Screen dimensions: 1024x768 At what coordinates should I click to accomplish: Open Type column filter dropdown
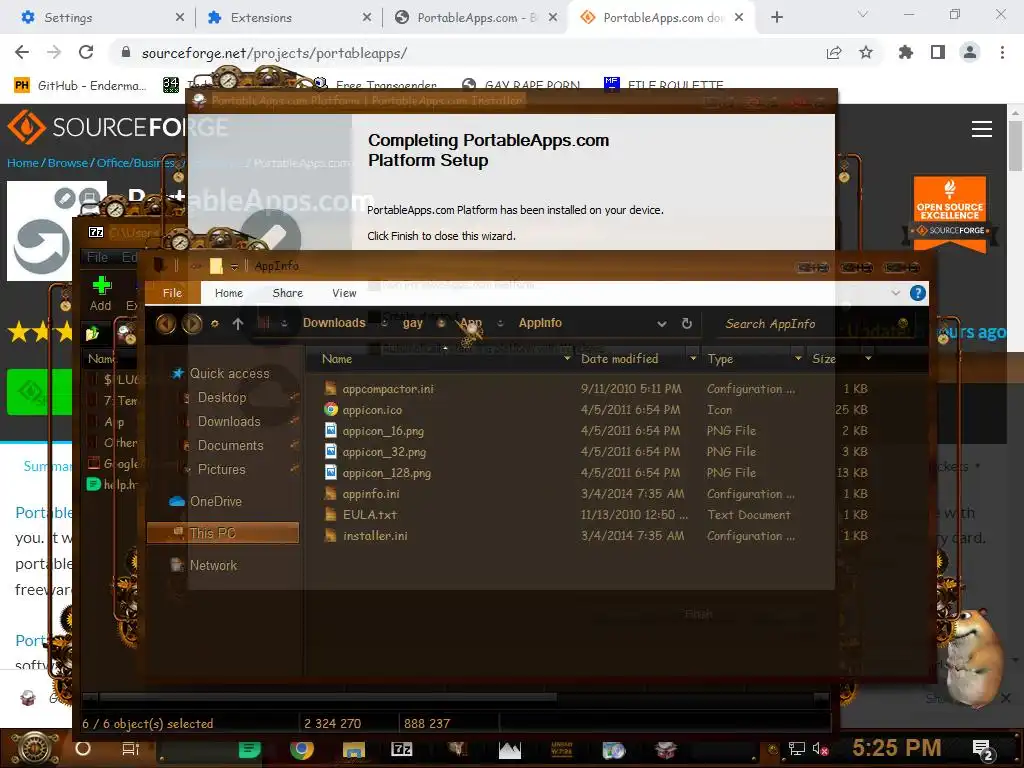798,359
